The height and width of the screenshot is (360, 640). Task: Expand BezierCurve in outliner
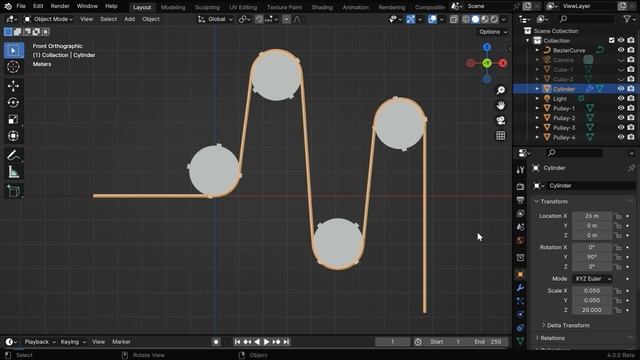pyautogui.click(x=537, y=50)
